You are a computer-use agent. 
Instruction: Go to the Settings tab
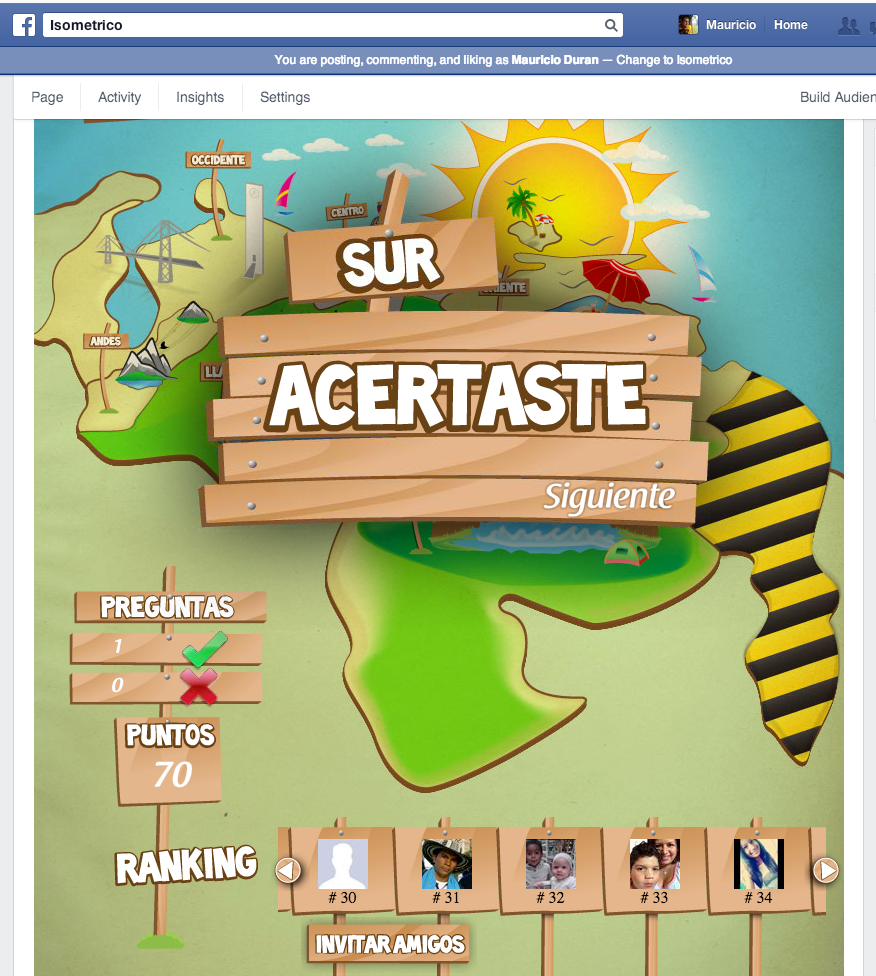[x=285, y=97]
